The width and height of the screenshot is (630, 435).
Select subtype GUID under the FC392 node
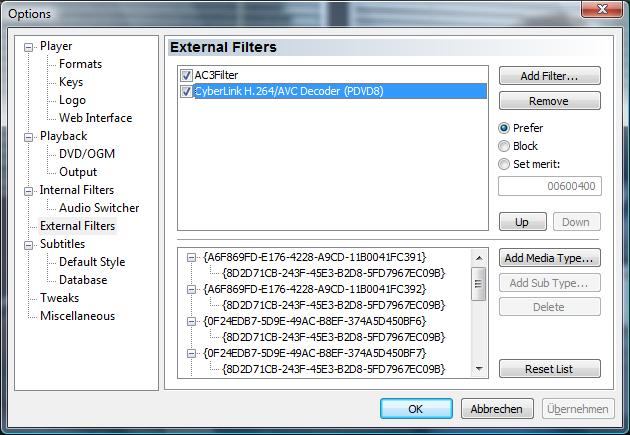tap(333, 305)
